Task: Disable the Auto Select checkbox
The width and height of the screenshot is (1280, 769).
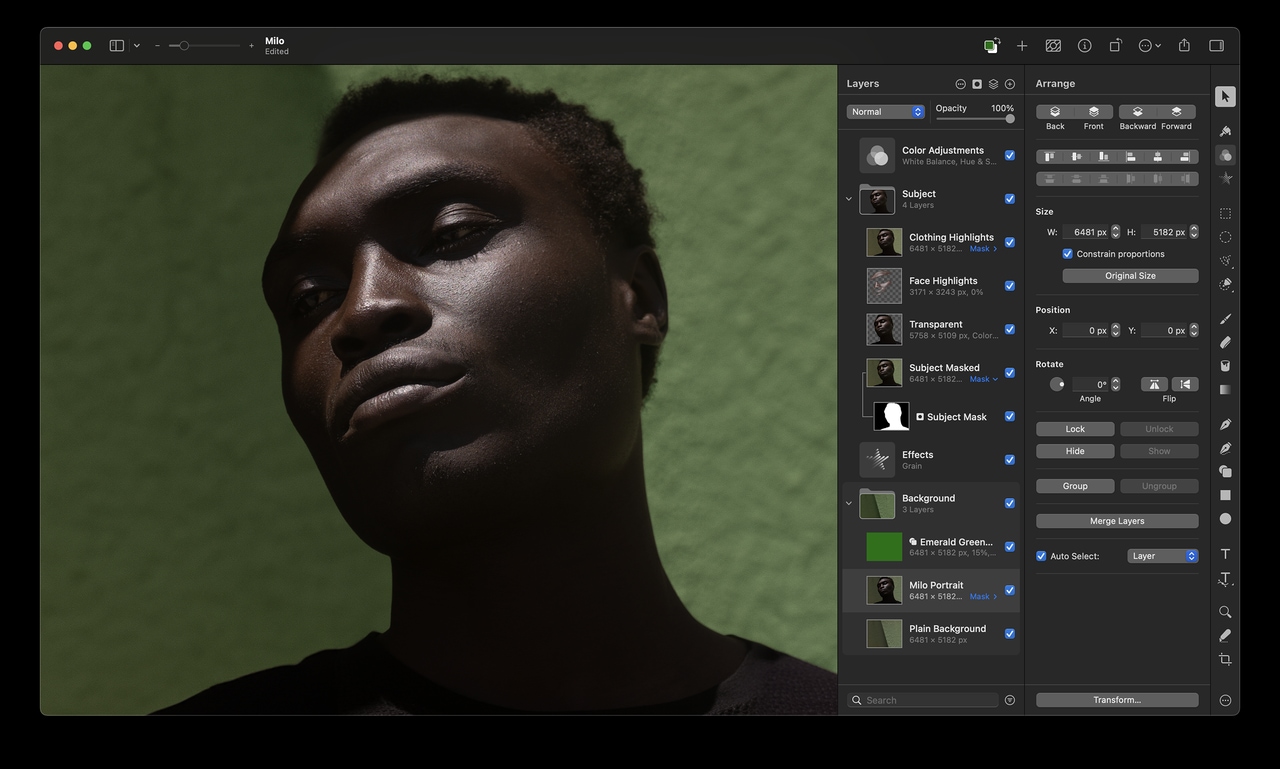Action: pos(1041,556)
